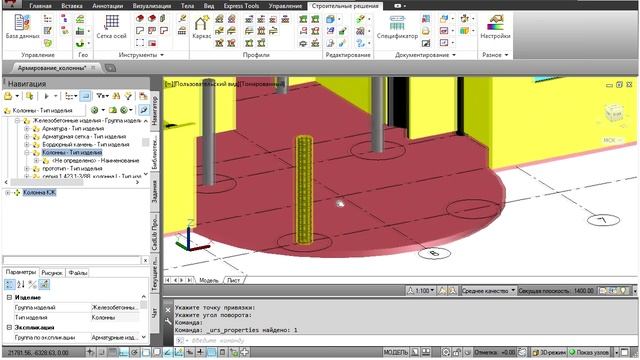The image size is (640, 360).
Task: Click the home-folder icon in the navigation toolbar's top row
Action: coord(143,96)
